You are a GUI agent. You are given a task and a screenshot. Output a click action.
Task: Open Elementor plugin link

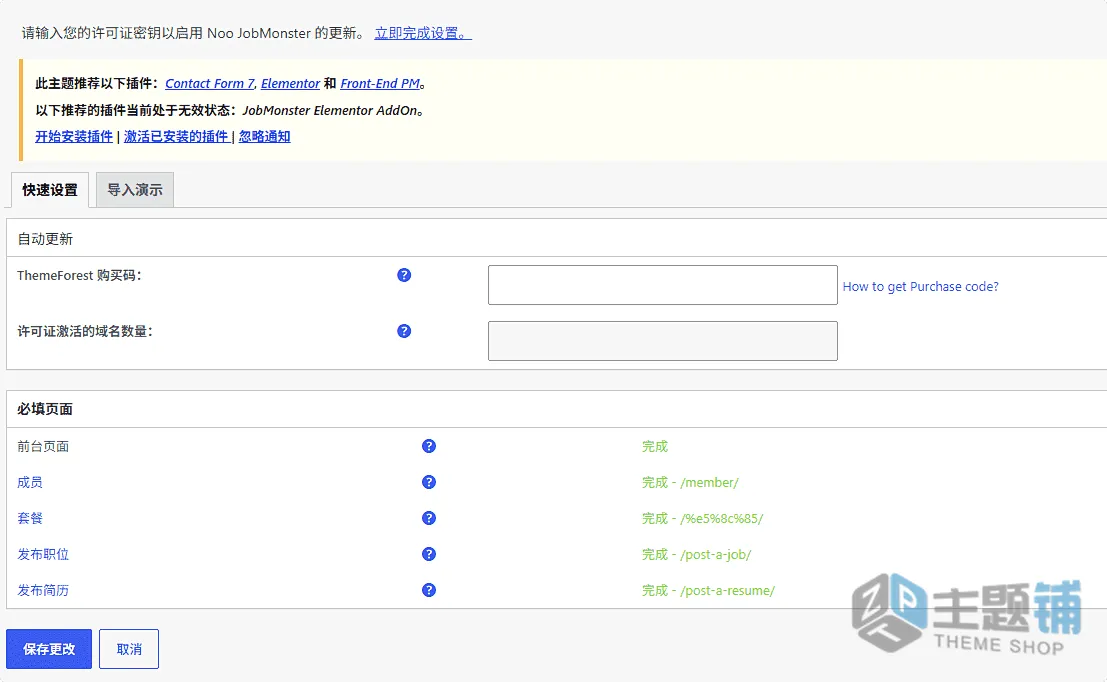(x=290, y=83)
